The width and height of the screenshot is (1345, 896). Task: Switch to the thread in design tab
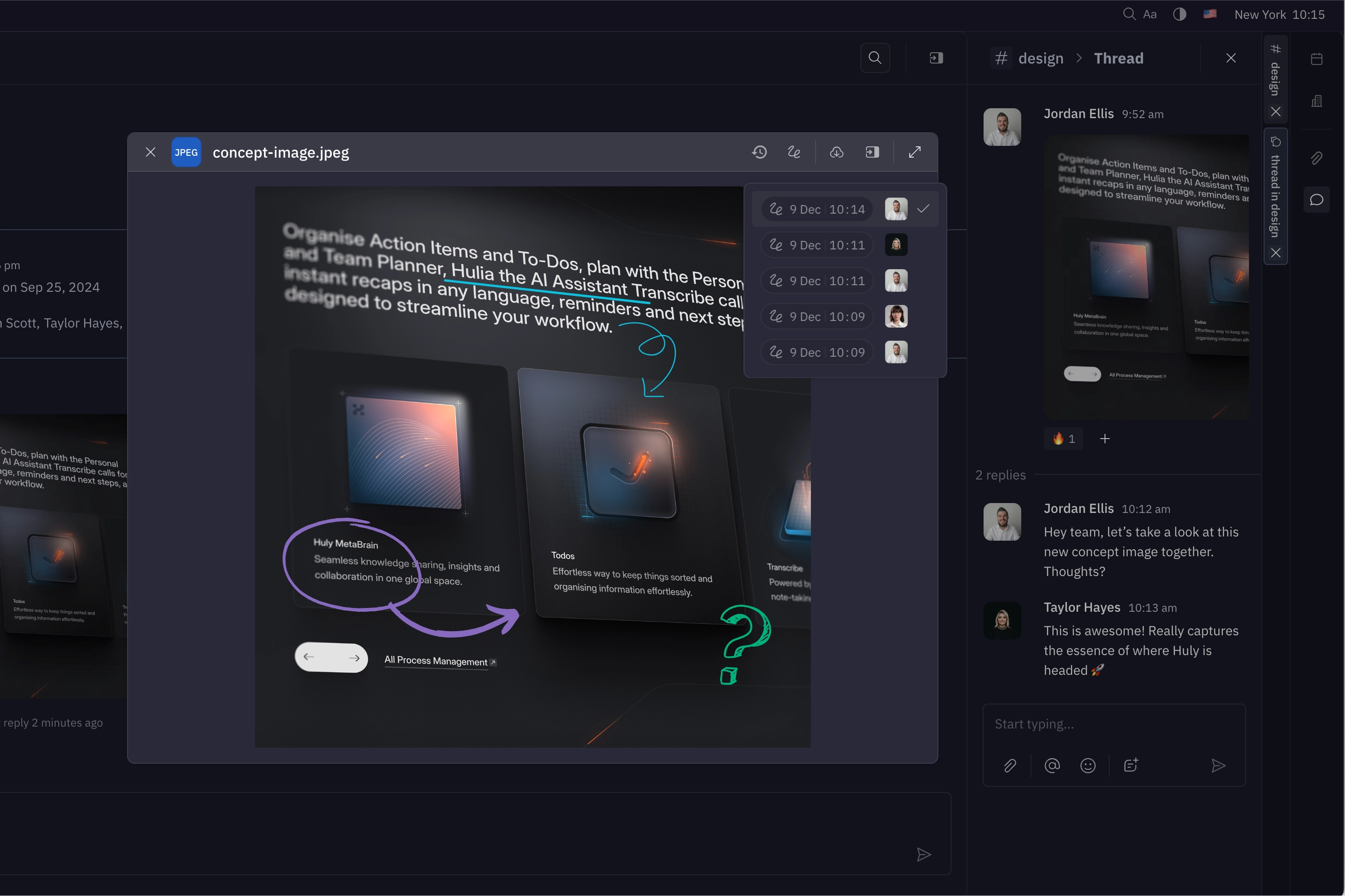point(1275,194)
